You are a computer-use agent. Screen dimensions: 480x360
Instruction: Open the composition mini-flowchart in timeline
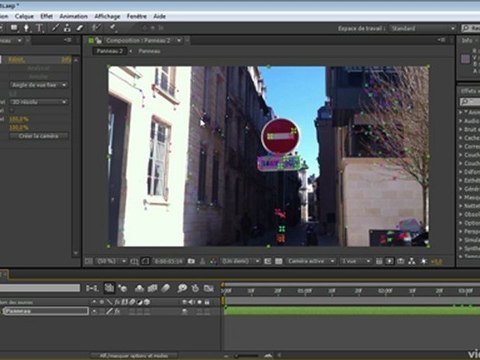[x=92, y=288]
